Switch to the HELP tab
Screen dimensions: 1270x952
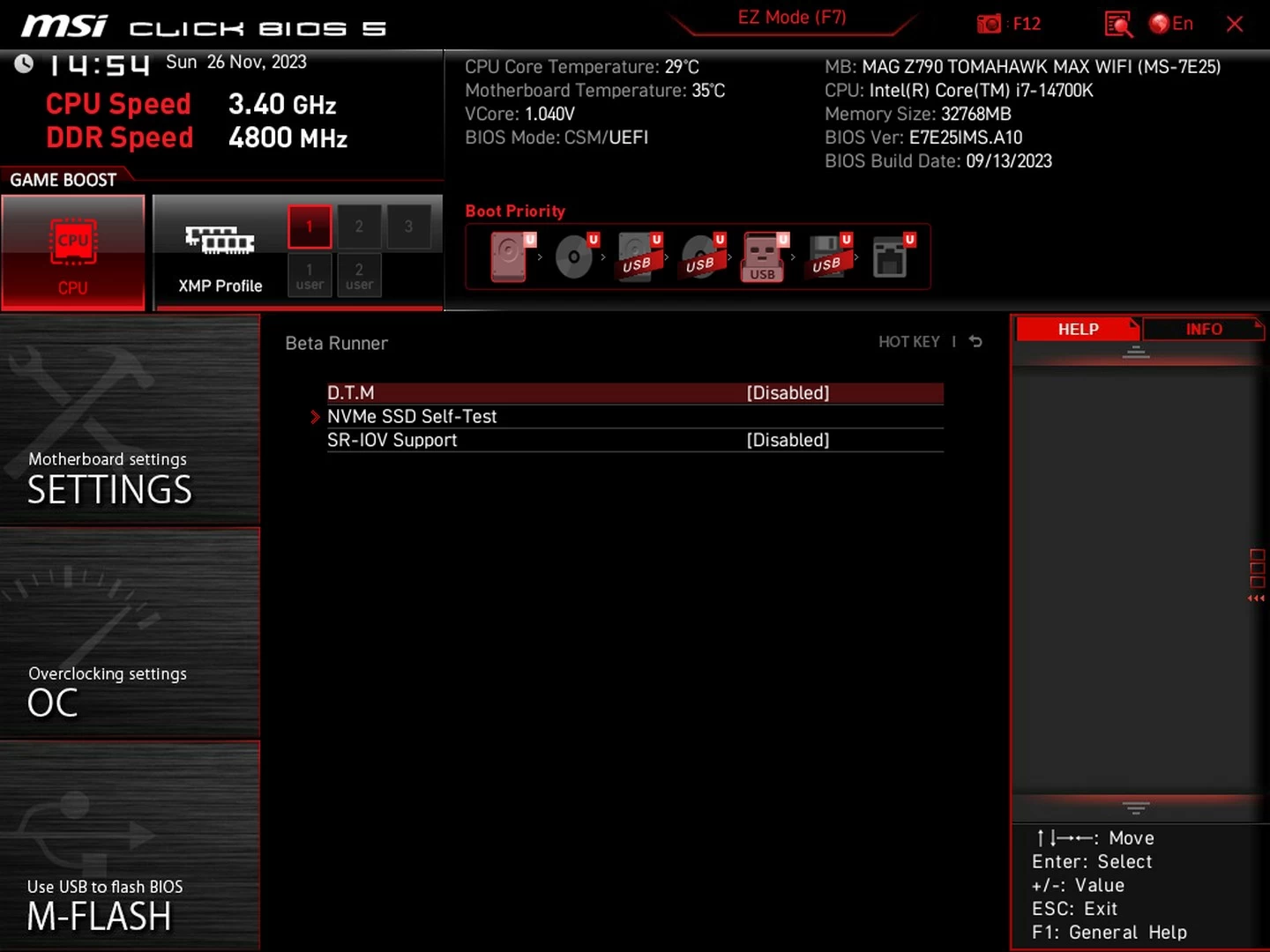click(x=1078, y=329)
